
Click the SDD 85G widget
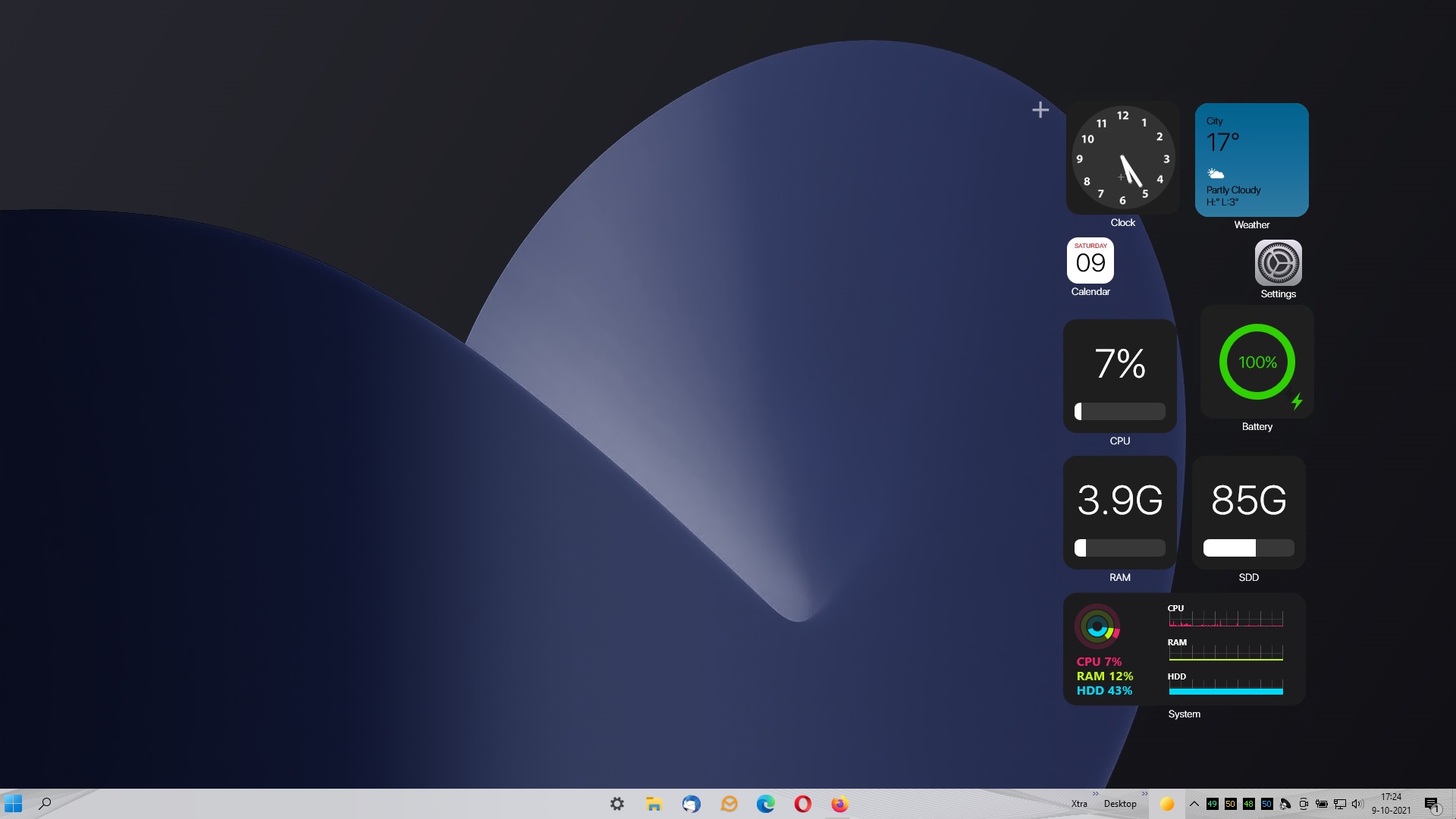(x=1249, y=513)
